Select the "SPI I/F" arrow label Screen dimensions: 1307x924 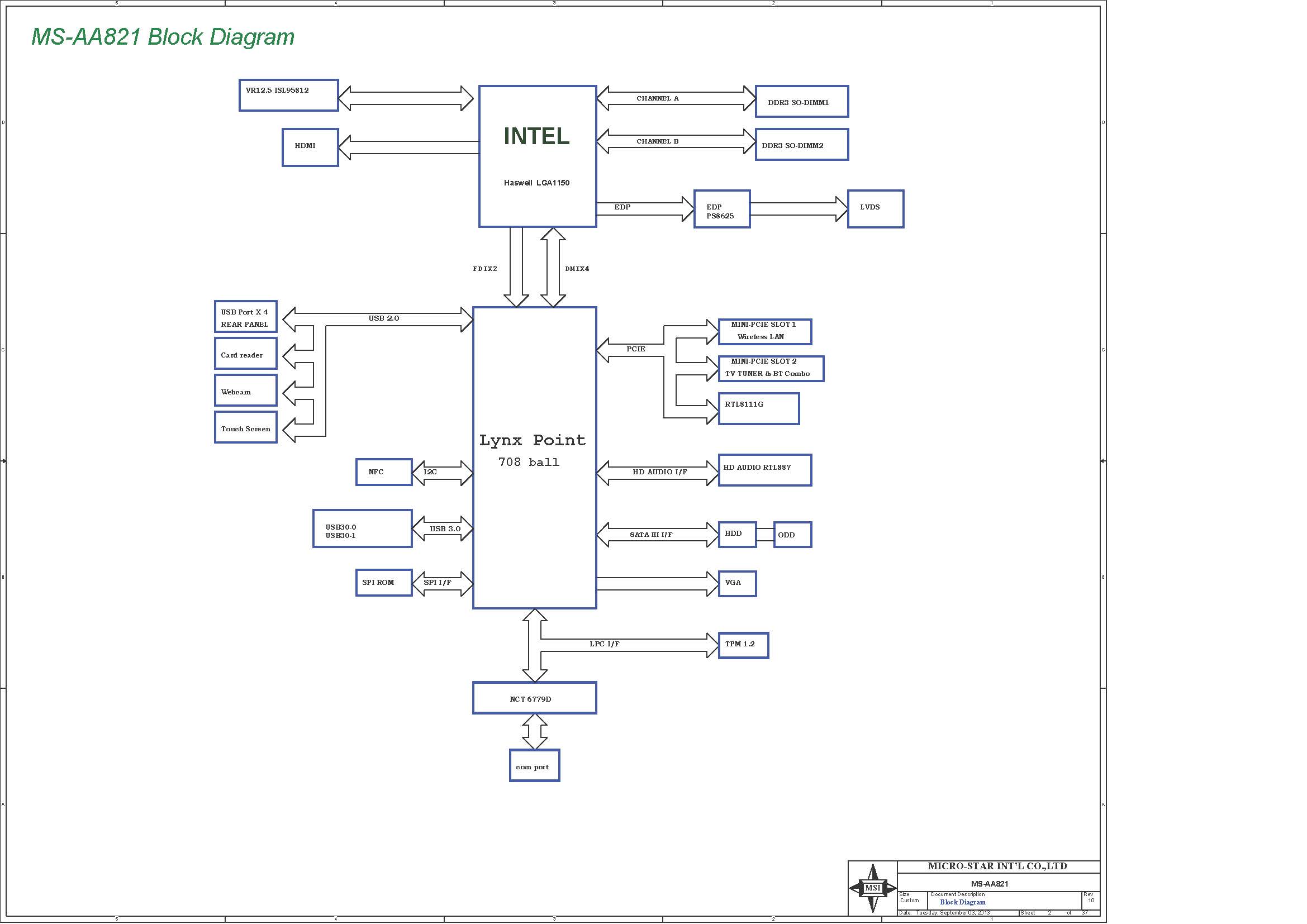click(x=437, y=583)
